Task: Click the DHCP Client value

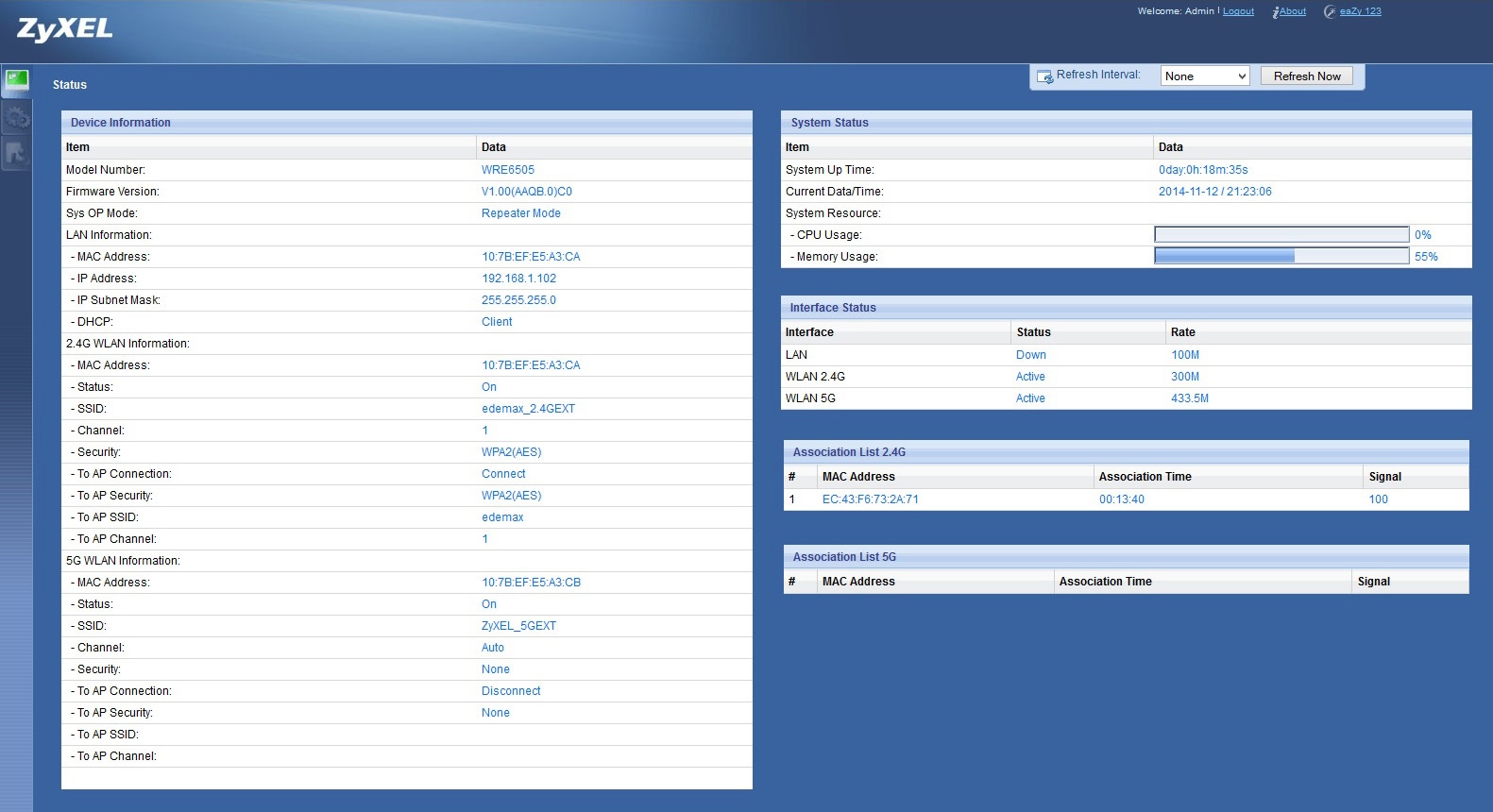Action: coord(497,322)
